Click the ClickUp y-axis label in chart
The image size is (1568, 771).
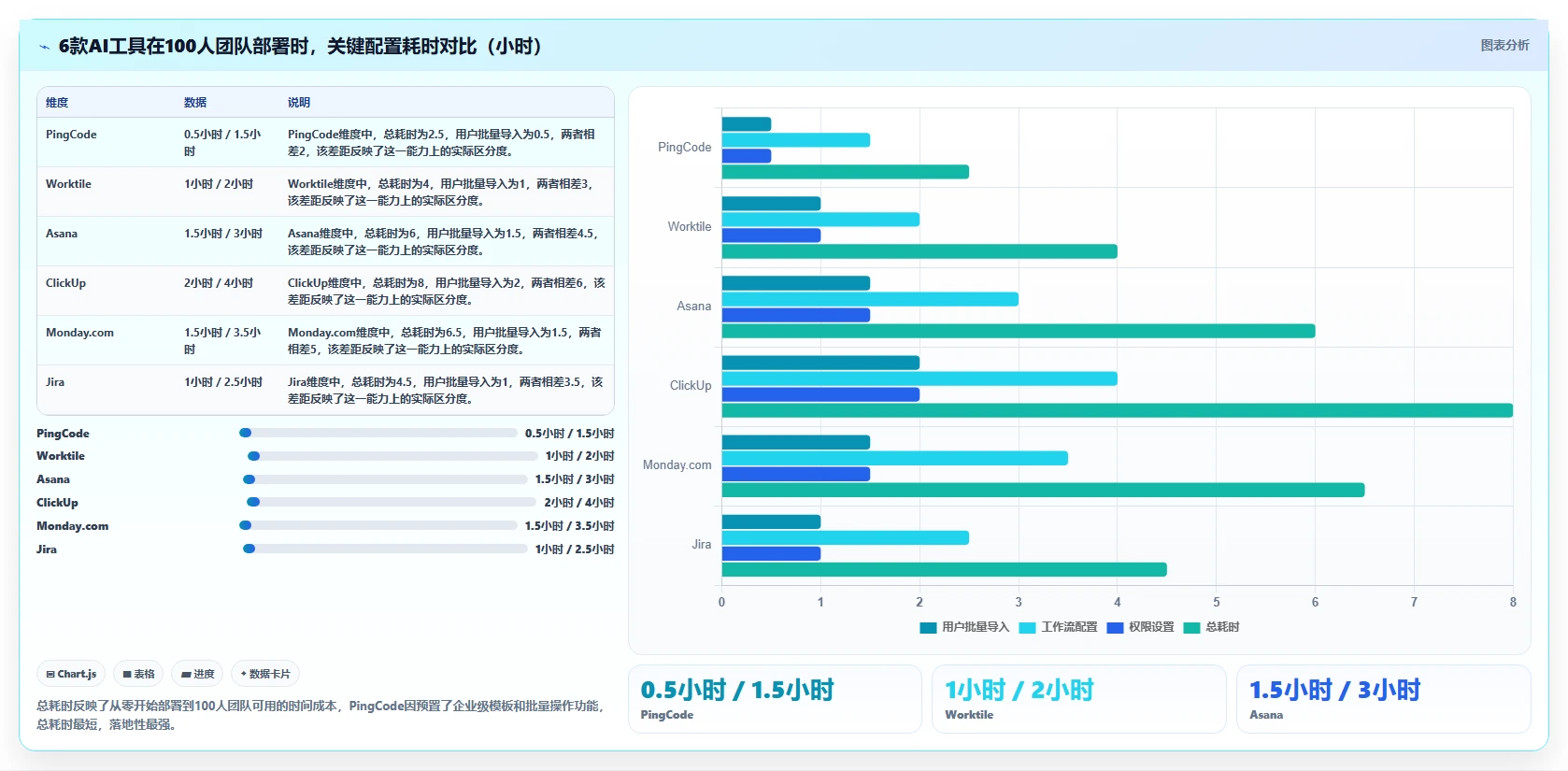tap(691, 386)
